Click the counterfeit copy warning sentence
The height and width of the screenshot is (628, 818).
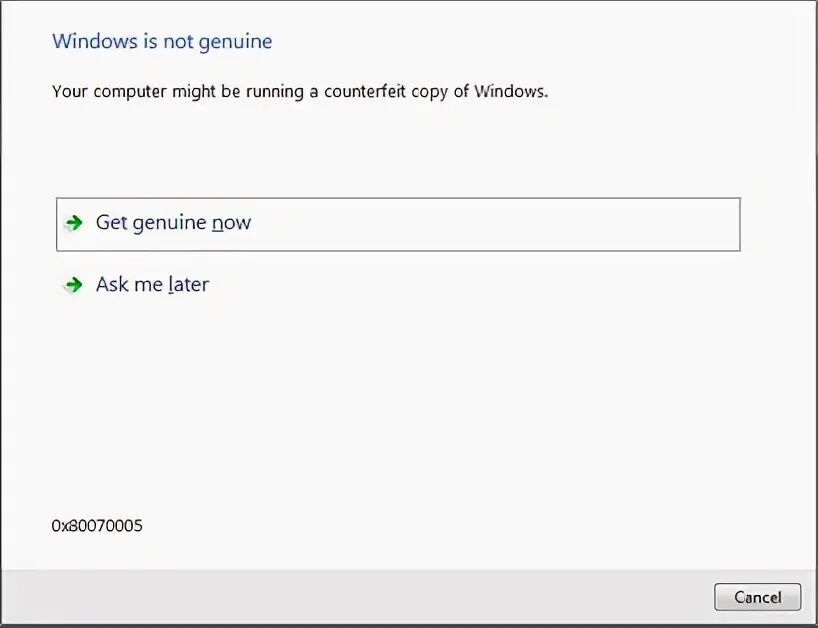click(x=300, y=92)
